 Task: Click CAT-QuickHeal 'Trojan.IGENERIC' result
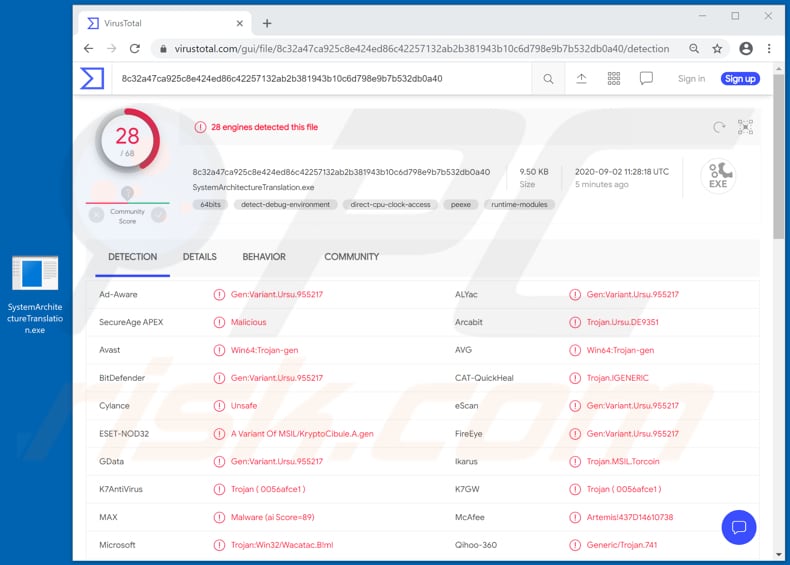[617, 378]
